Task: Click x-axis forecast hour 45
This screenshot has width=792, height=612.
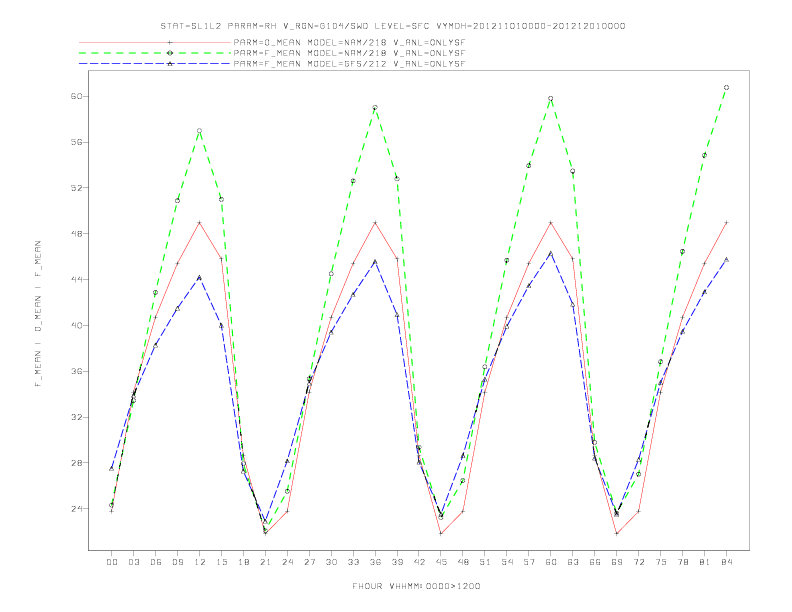Action: pos(441,562)
